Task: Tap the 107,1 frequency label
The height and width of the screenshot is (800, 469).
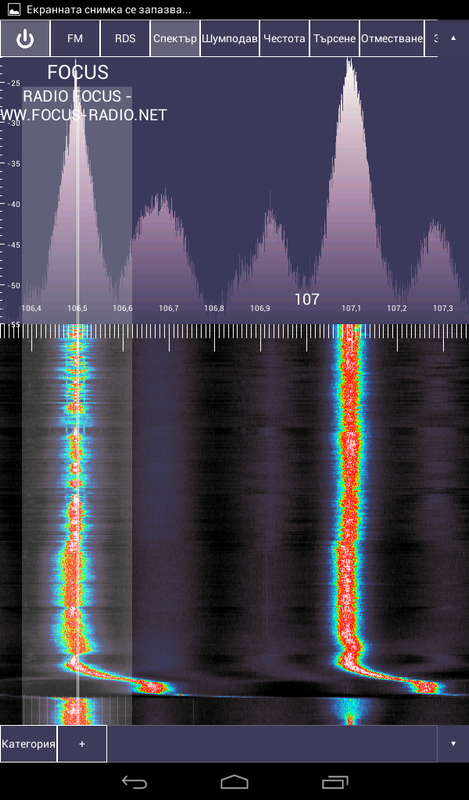Action: (351, 309)
